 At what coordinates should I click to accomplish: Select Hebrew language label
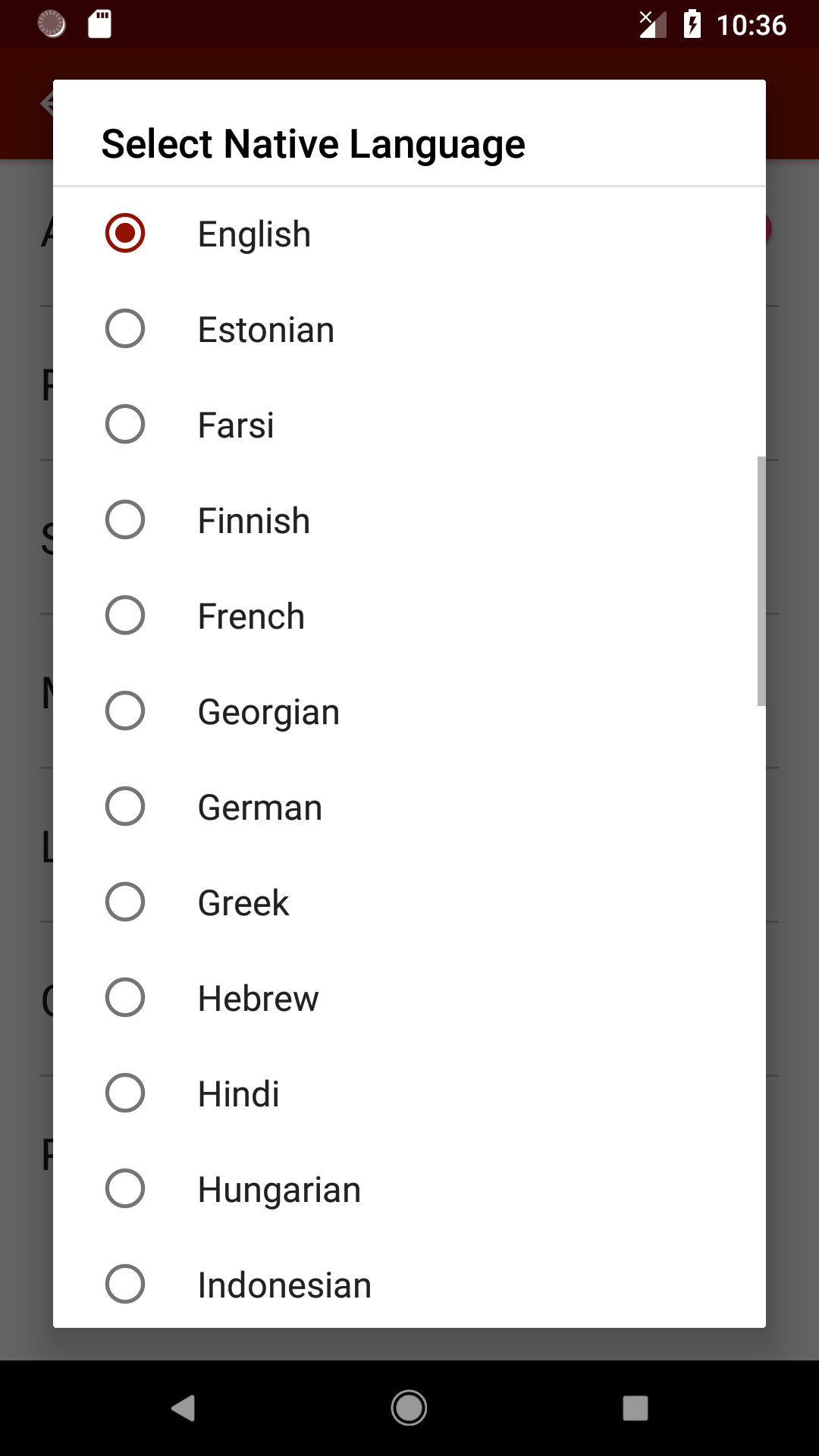coord(258,998)
